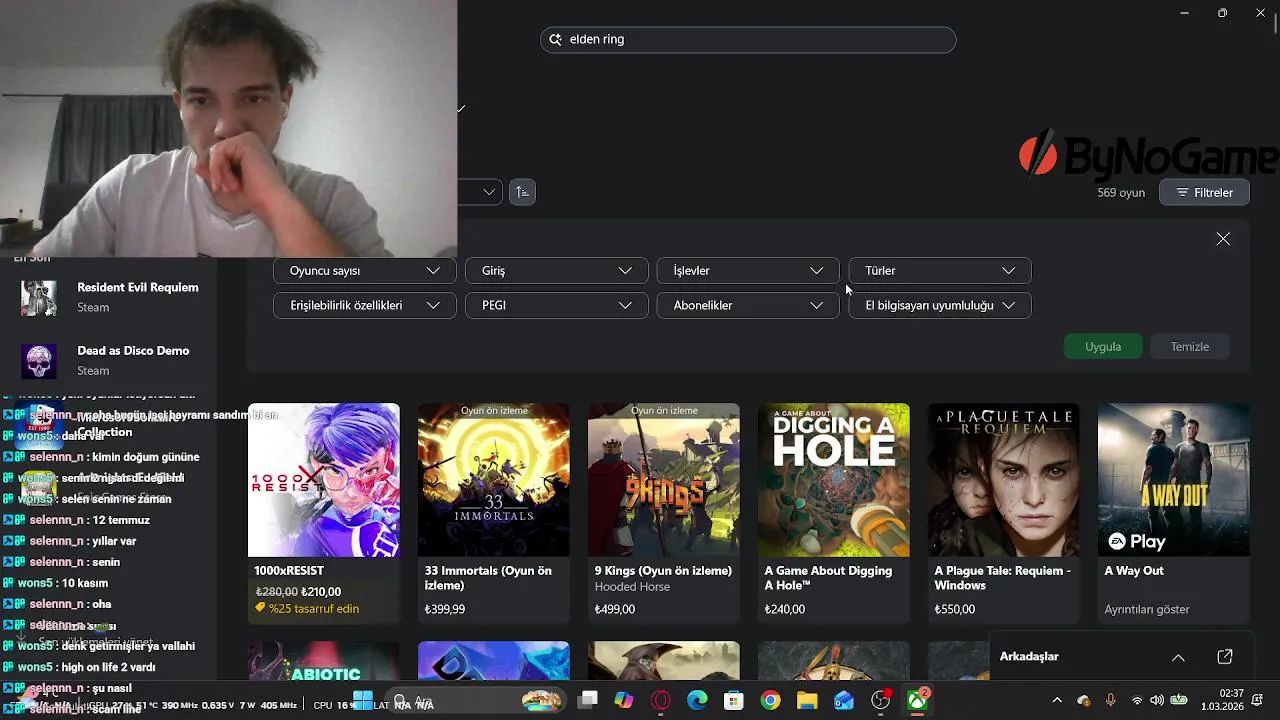
Task: Click the search magnifier icon in the search bar
Action: tap(556, 39)
